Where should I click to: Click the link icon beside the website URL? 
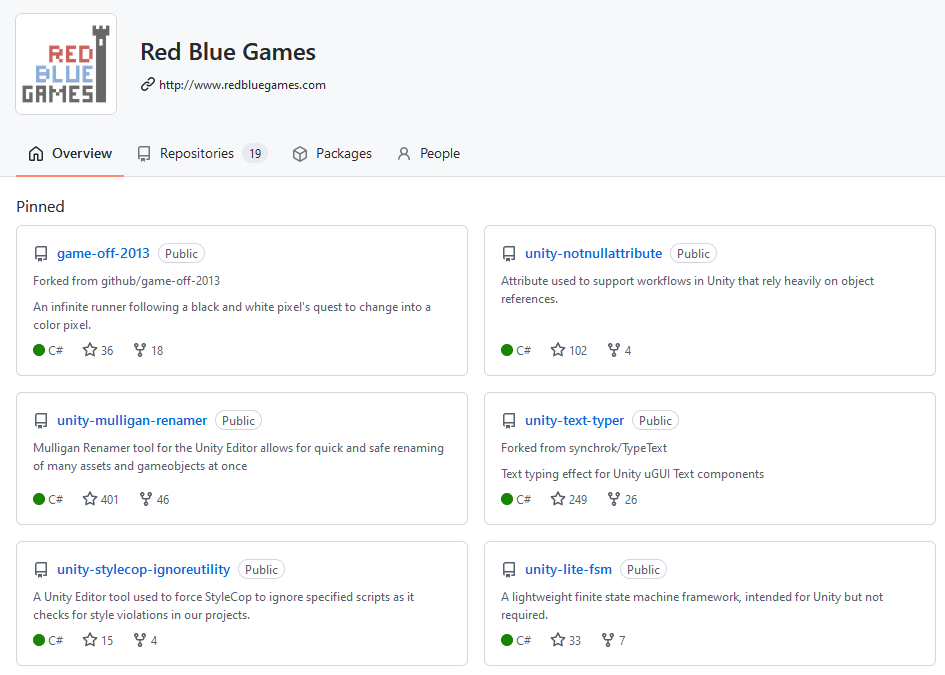146,85
